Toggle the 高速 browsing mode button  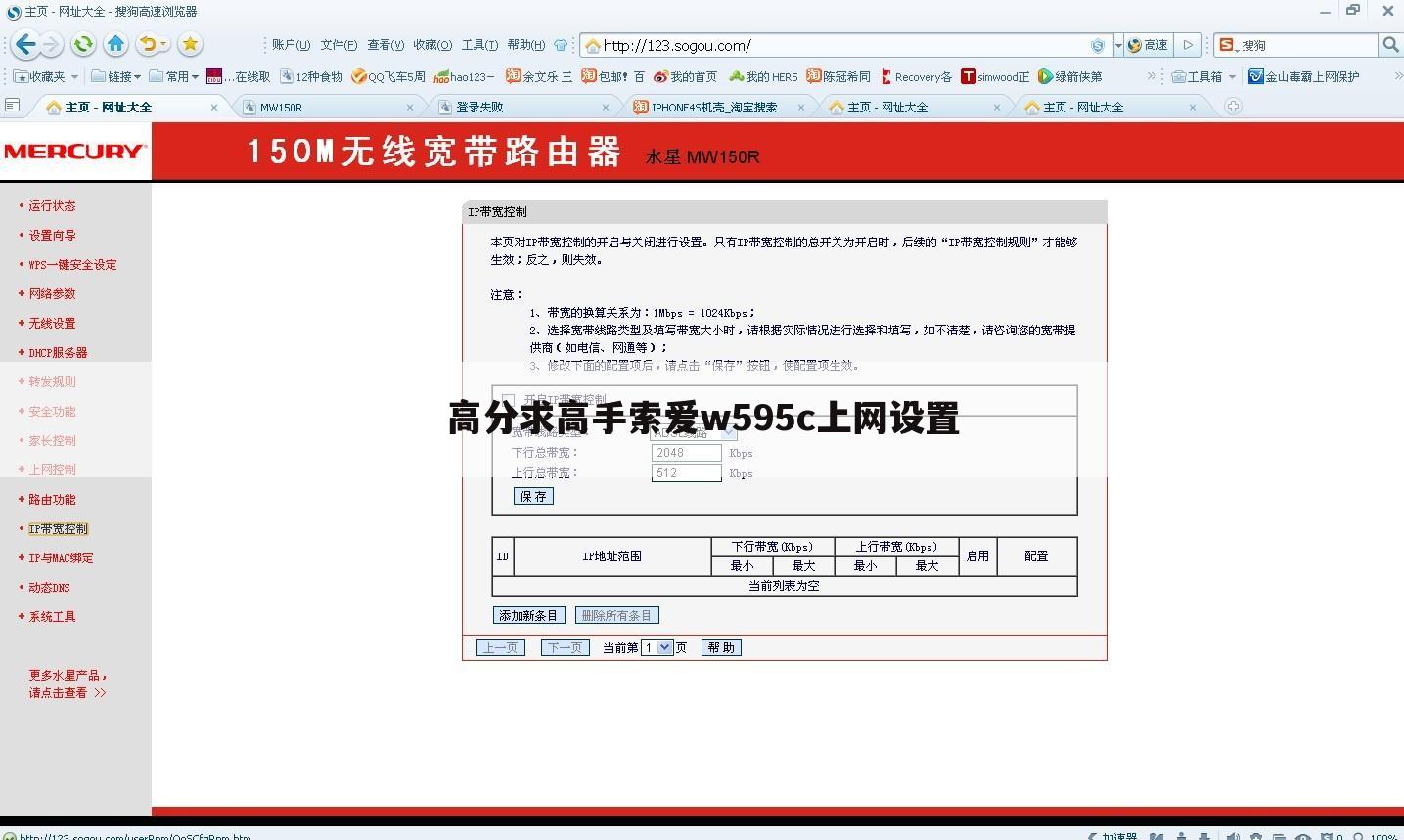(1148, 45)
